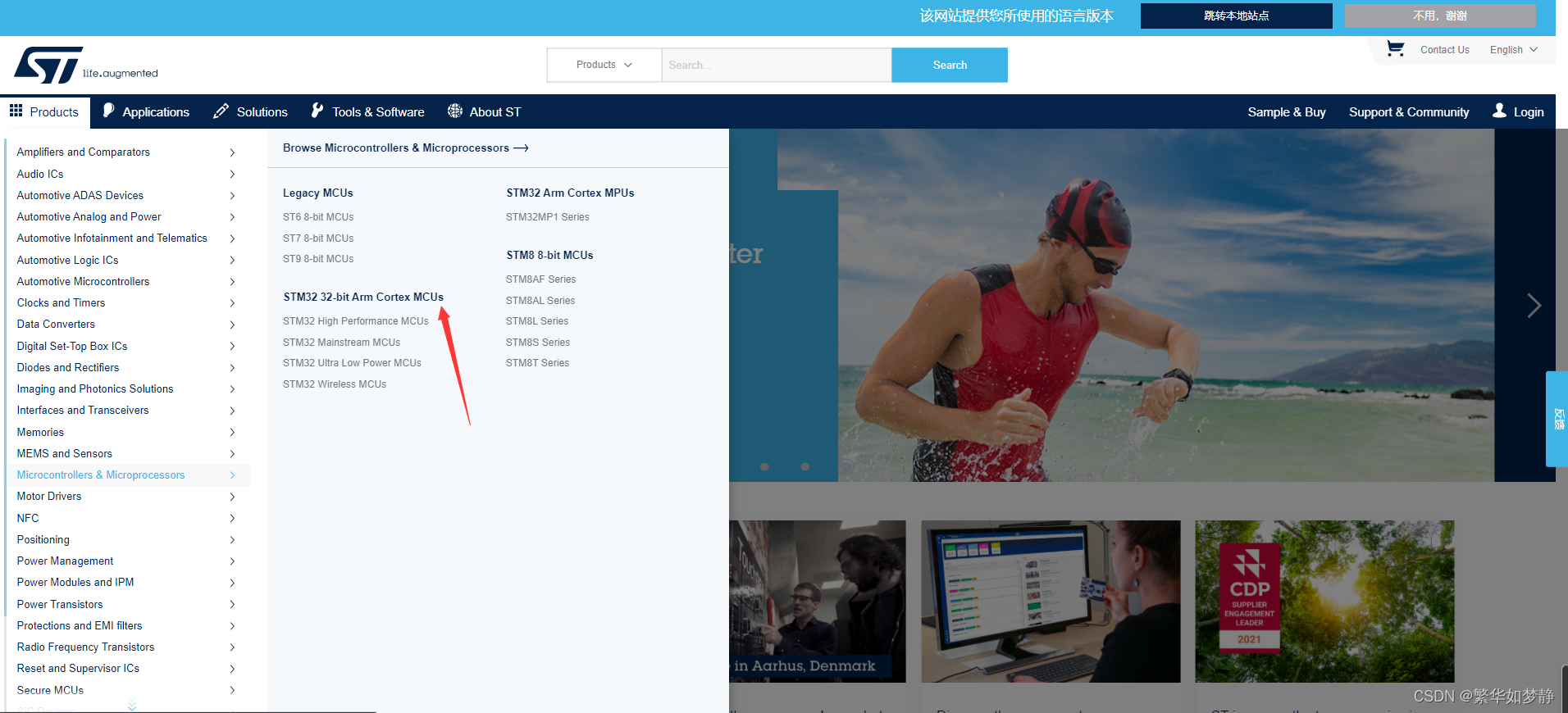
Task: Click the arrow beside Browse Microcontrollers & Microprocessors
Action: pyautogui.click(x=521, y=148)
